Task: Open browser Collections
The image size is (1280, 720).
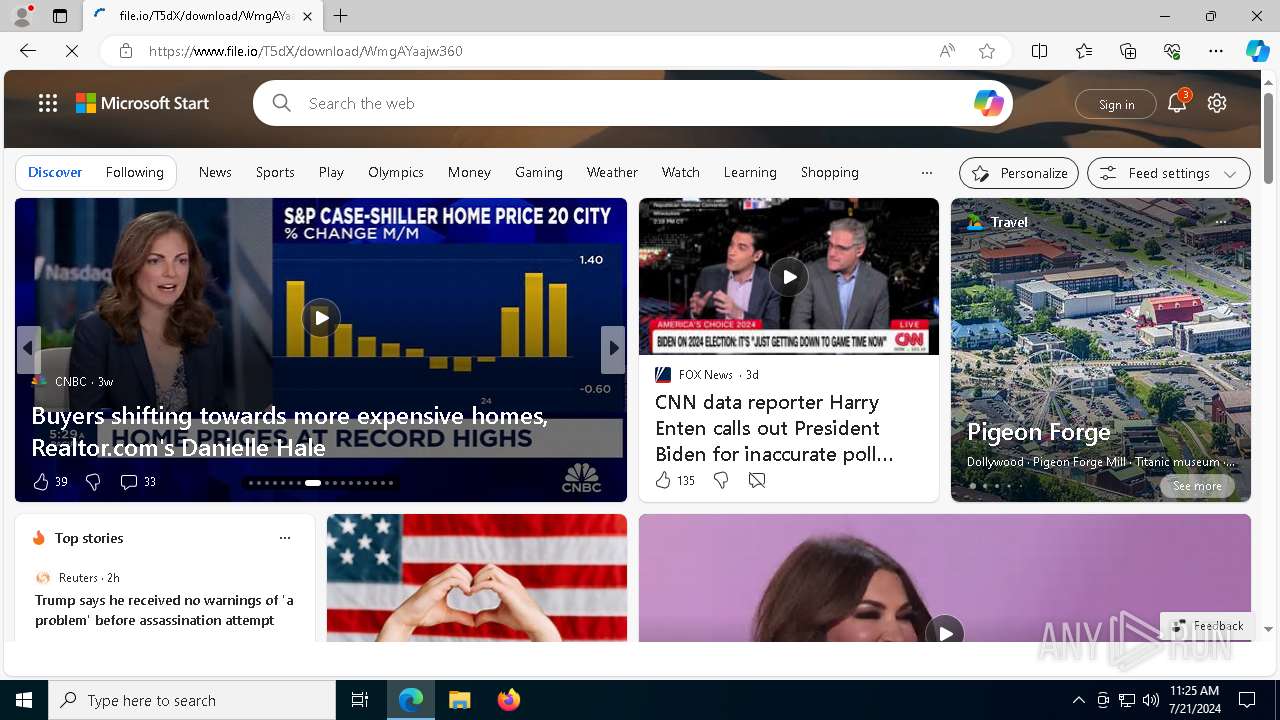Action: click(1128, 51)
